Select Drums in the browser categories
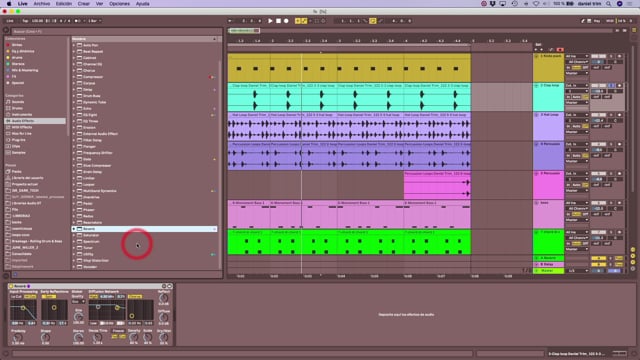This screenshot has height=360, width=640. 18,108
